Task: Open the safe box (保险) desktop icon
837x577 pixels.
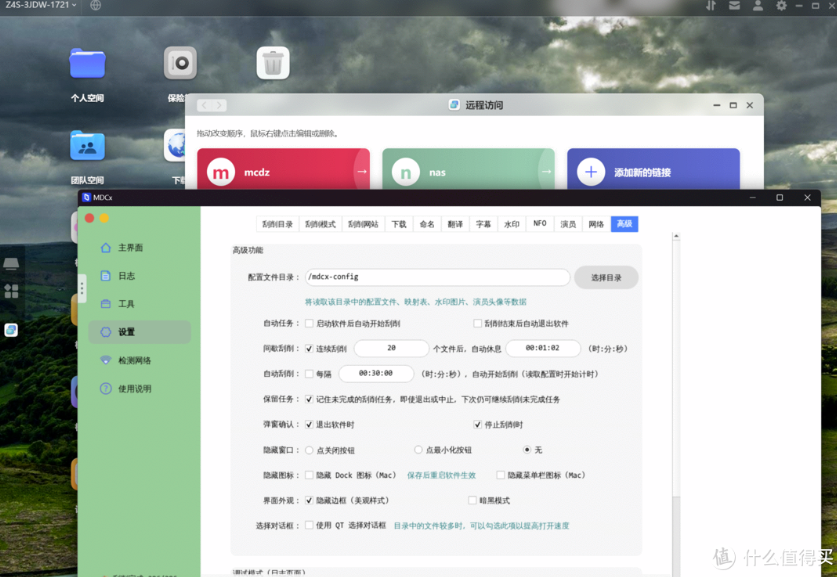Action: 180,63
